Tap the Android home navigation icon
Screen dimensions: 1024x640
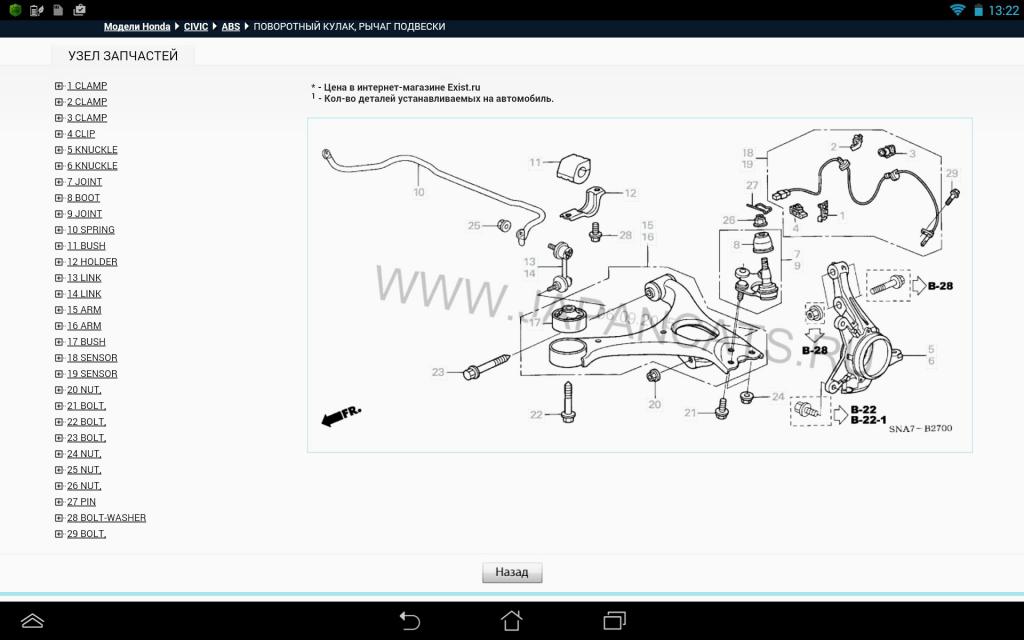(x=511, y=620)
